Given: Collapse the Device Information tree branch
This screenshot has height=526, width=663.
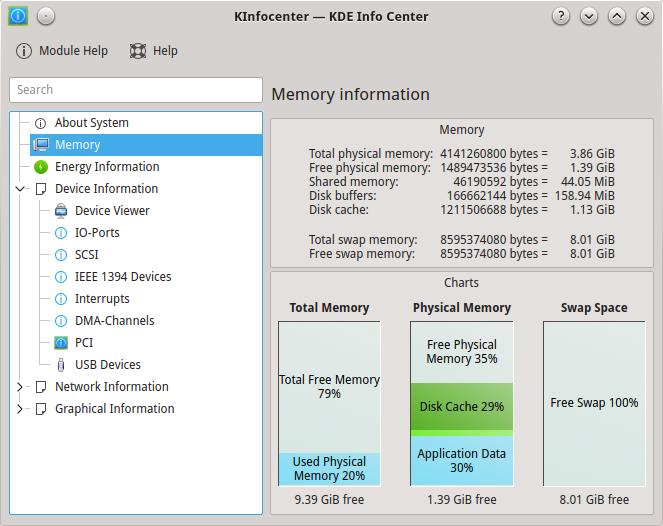Looking at the screenshot, I should click(x=21, y=189).
